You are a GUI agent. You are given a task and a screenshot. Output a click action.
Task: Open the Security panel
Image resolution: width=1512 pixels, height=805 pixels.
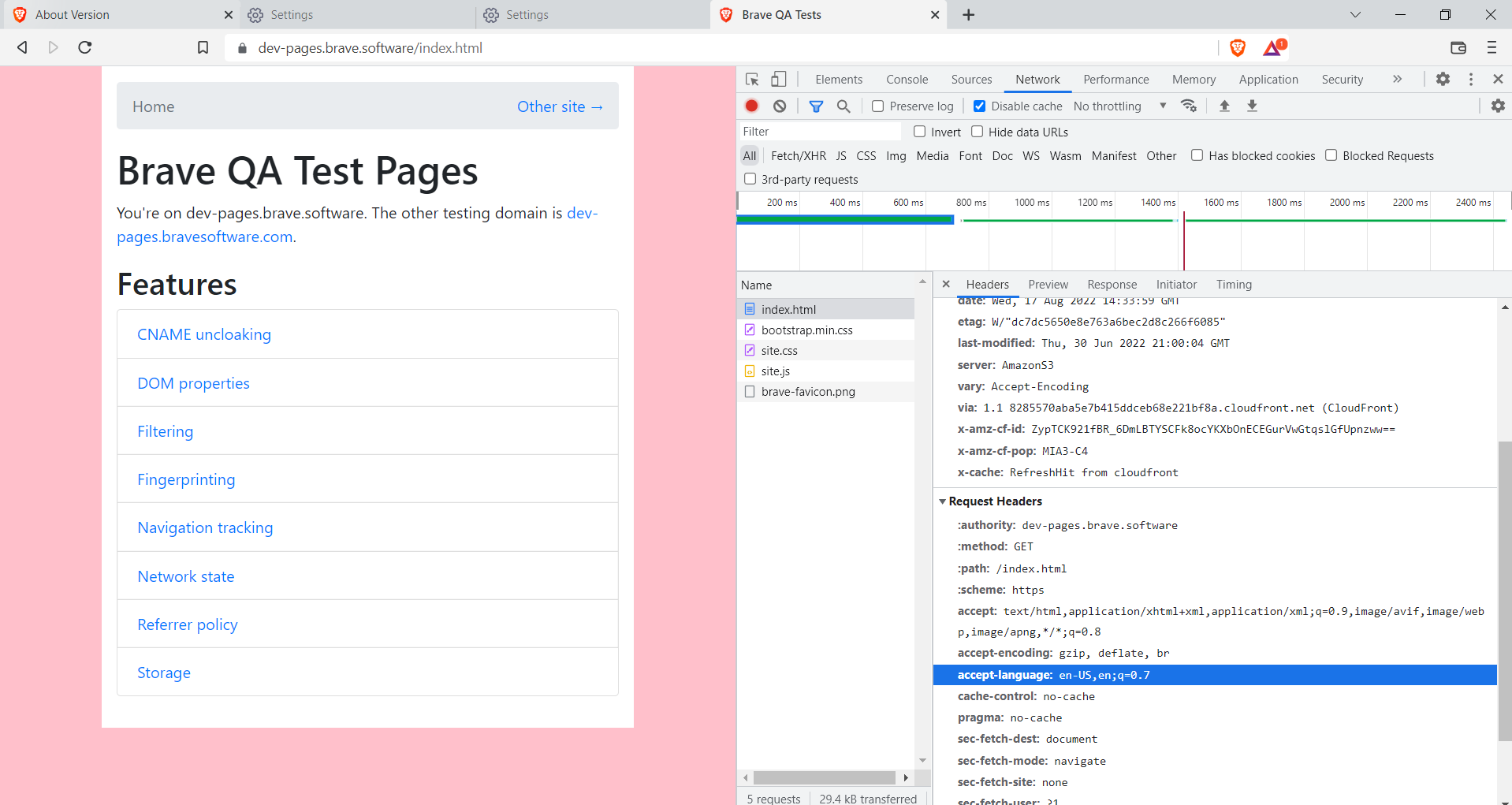(1342, 80)
